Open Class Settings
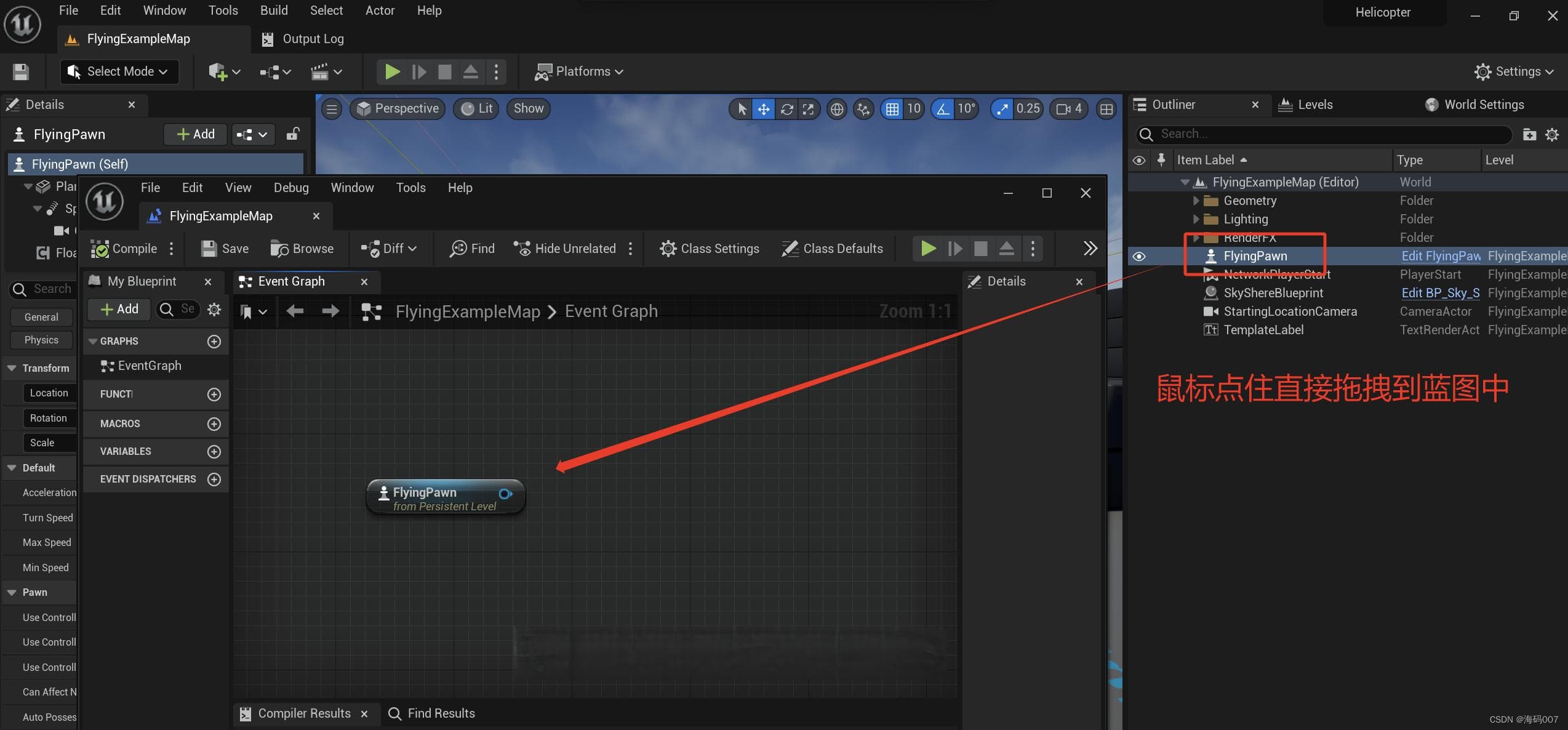This screenshot has width=1568, height=730. [710, 249]
